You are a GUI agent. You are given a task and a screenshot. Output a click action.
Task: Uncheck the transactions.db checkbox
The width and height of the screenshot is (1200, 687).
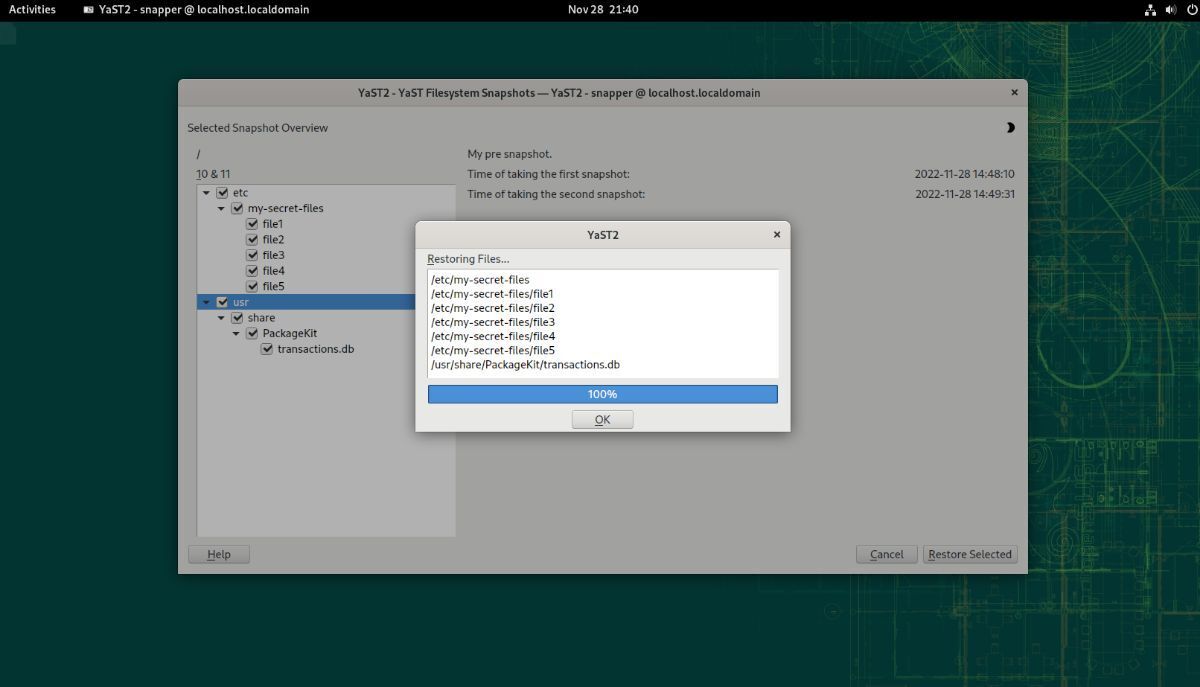tap(267, 349)
